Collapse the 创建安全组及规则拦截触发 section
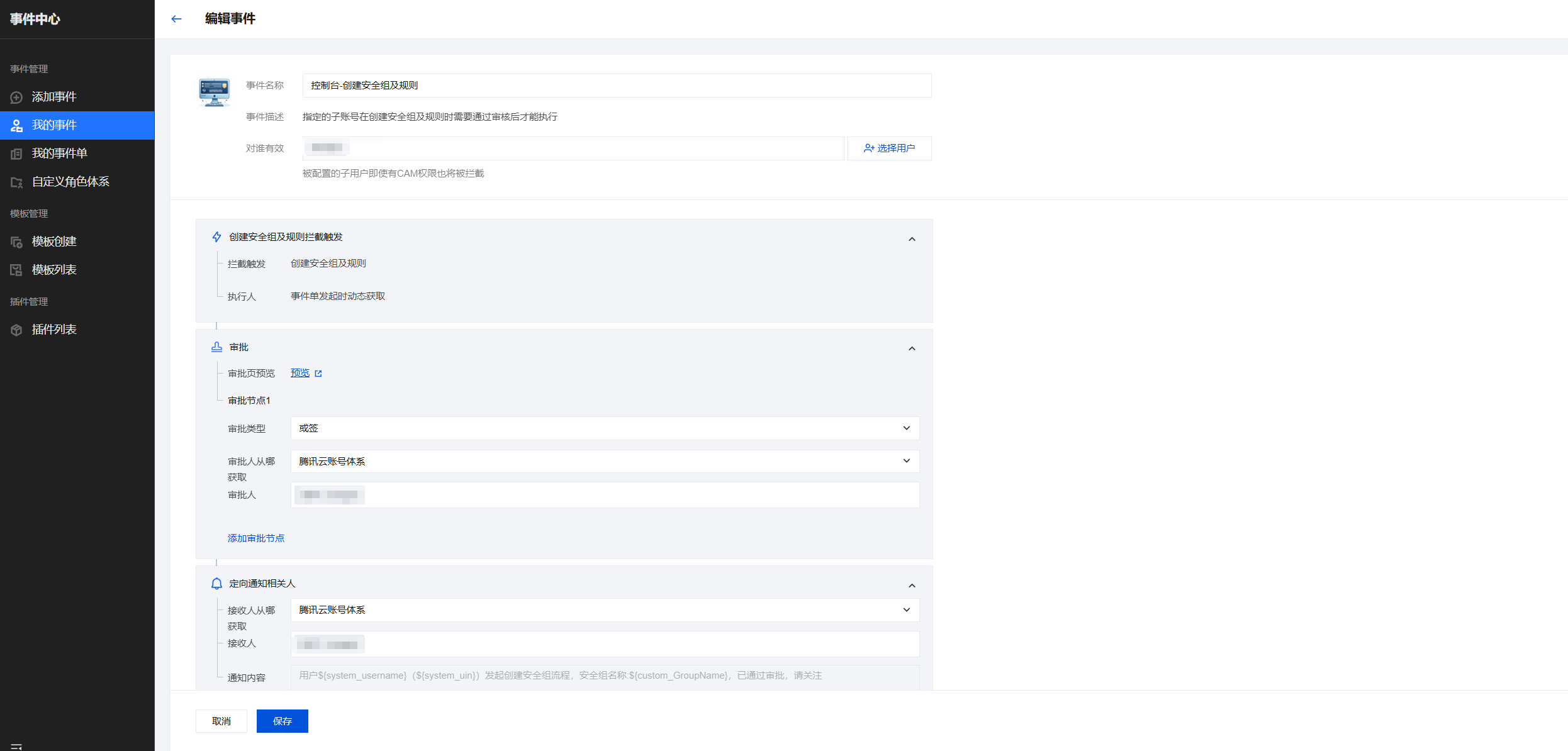Image resolution: width=1568 pixels, height=751 pixels. (x=912, y=239)
